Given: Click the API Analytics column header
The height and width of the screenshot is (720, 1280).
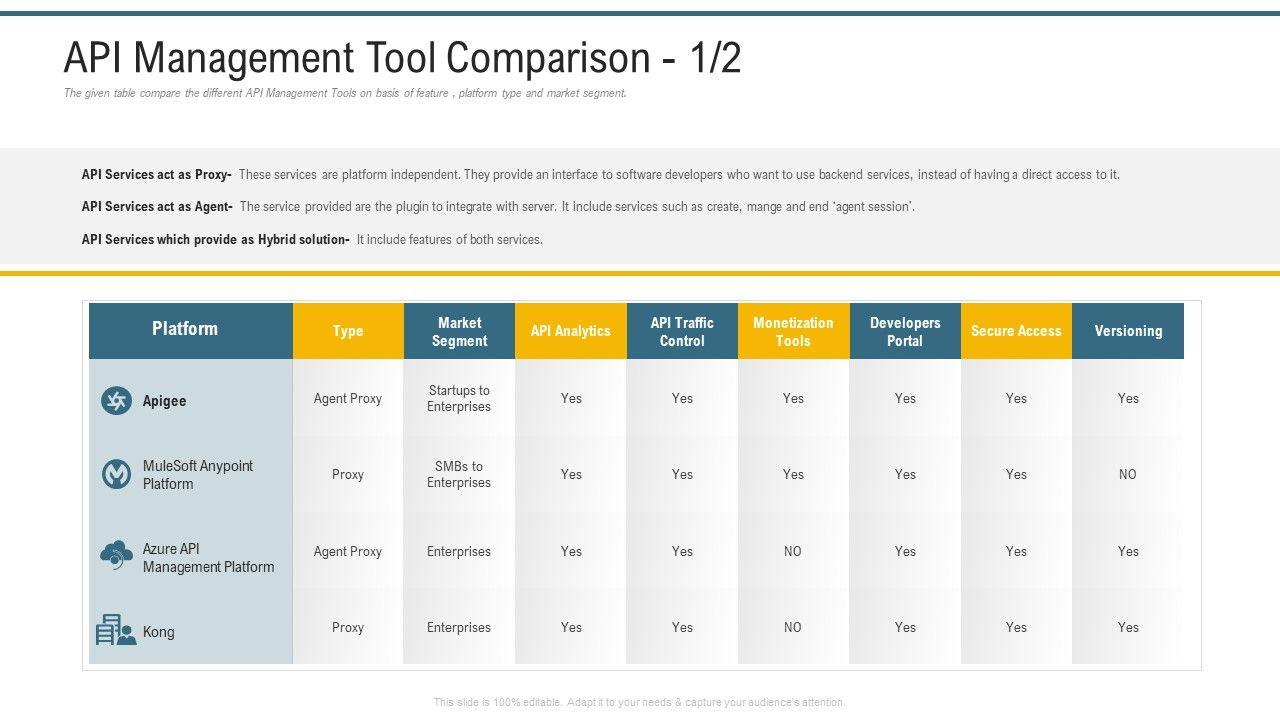Looking at the screenshot, I should point(570,331).
